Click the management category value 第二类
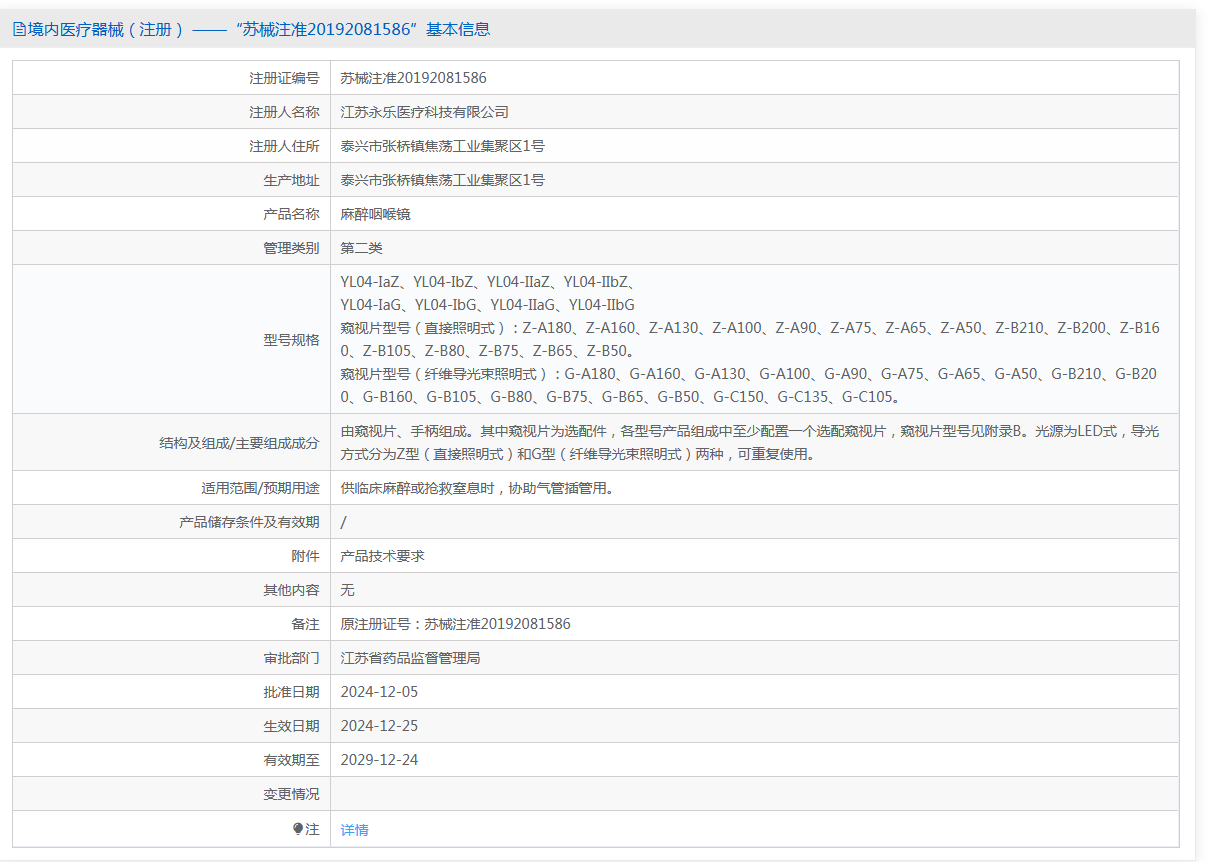 361,248
